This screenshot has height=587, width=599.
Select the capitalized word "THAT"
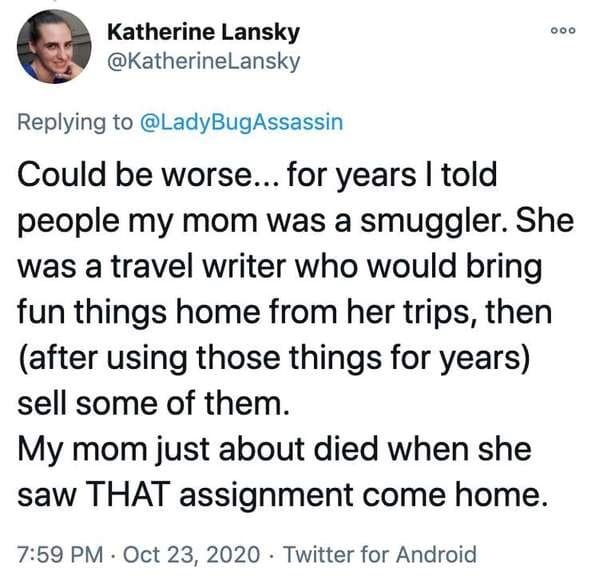pos(128,494)
